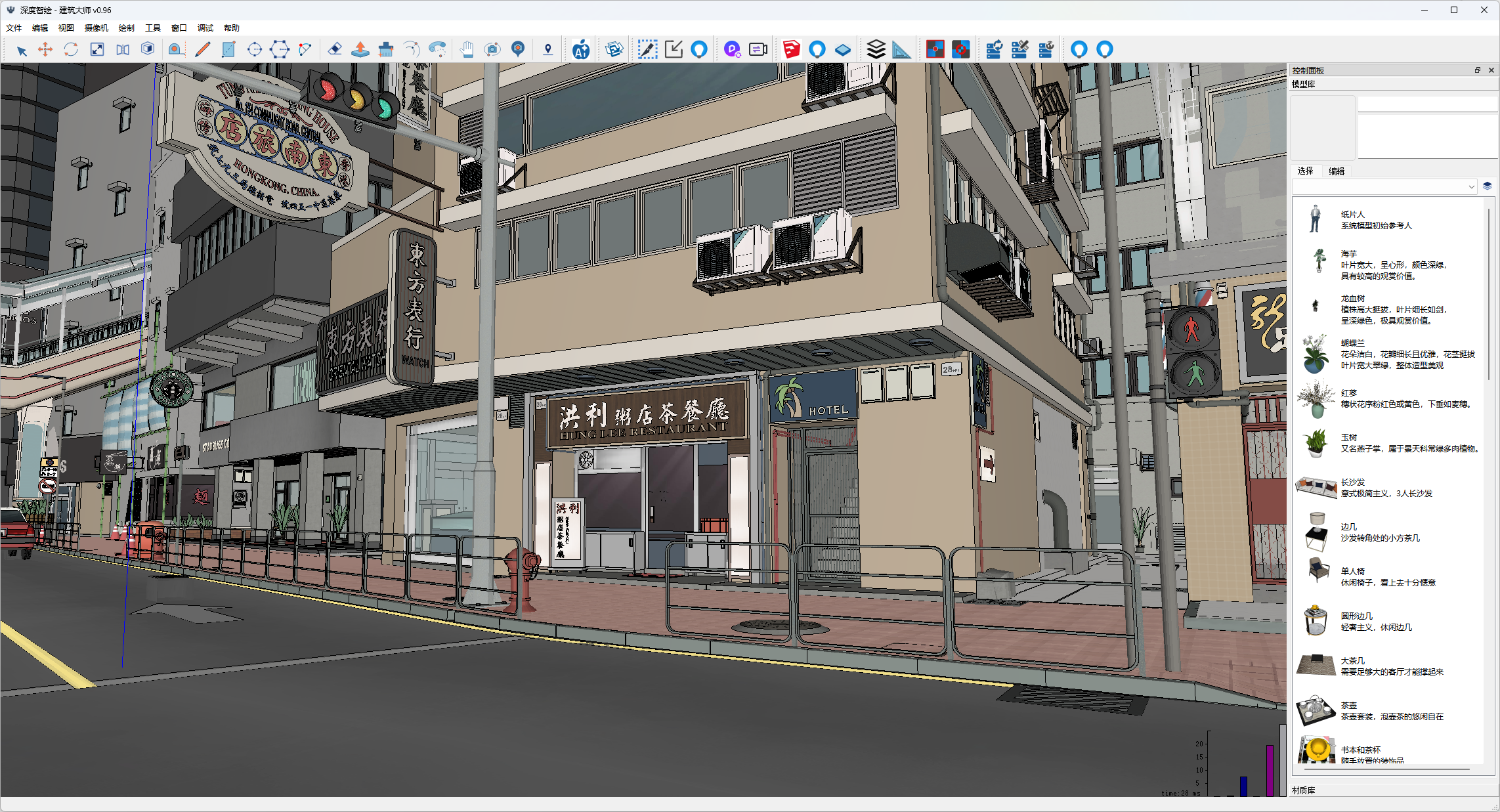Select the orange Pencil line tool

pos(202,50)
